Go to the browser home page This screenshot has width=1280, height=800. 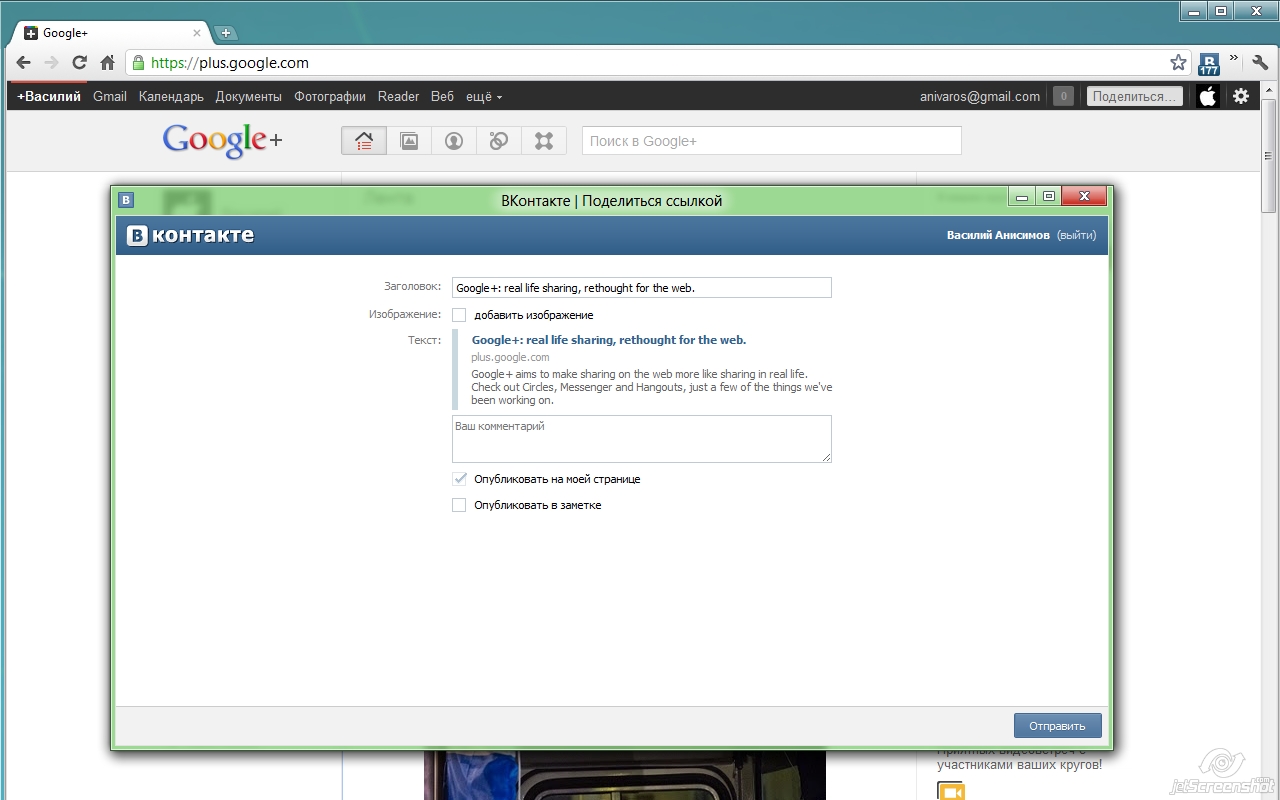pyautogui.click(x=107, y=62)
